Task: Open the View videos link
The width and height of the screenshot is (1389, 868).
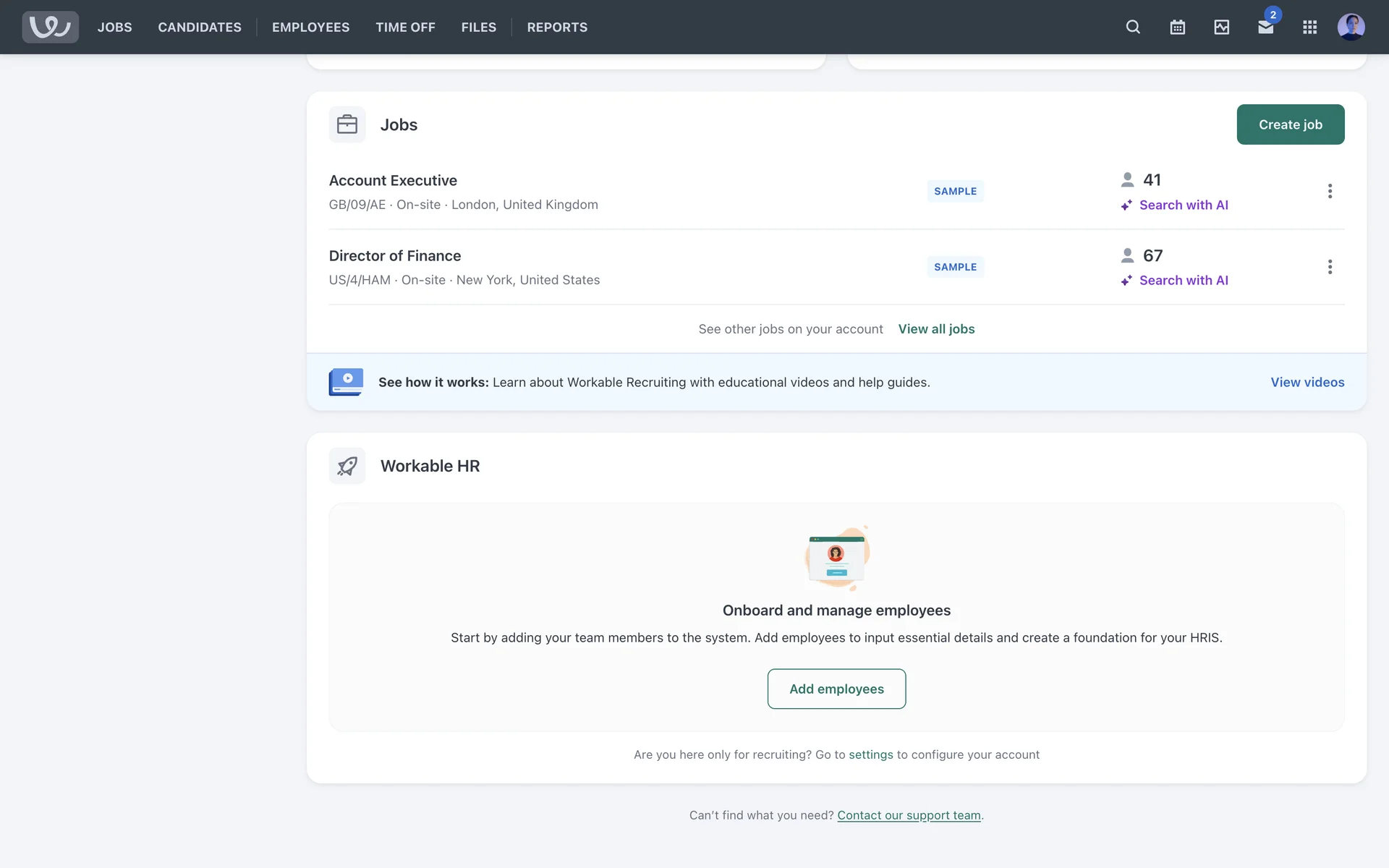Action: (1307, 382)
